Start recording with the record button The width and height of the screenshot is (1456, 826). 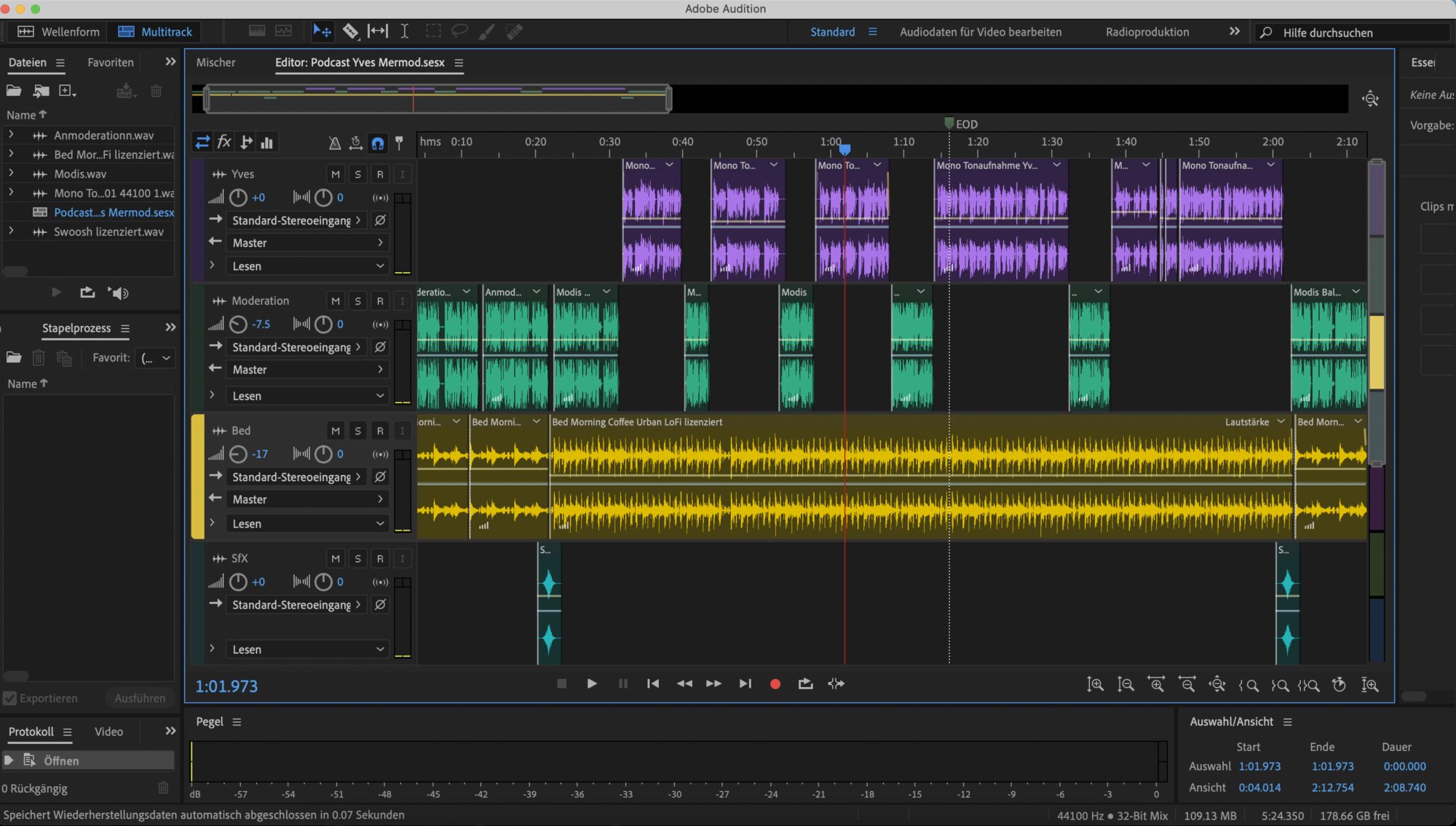(x=775, y=683)
